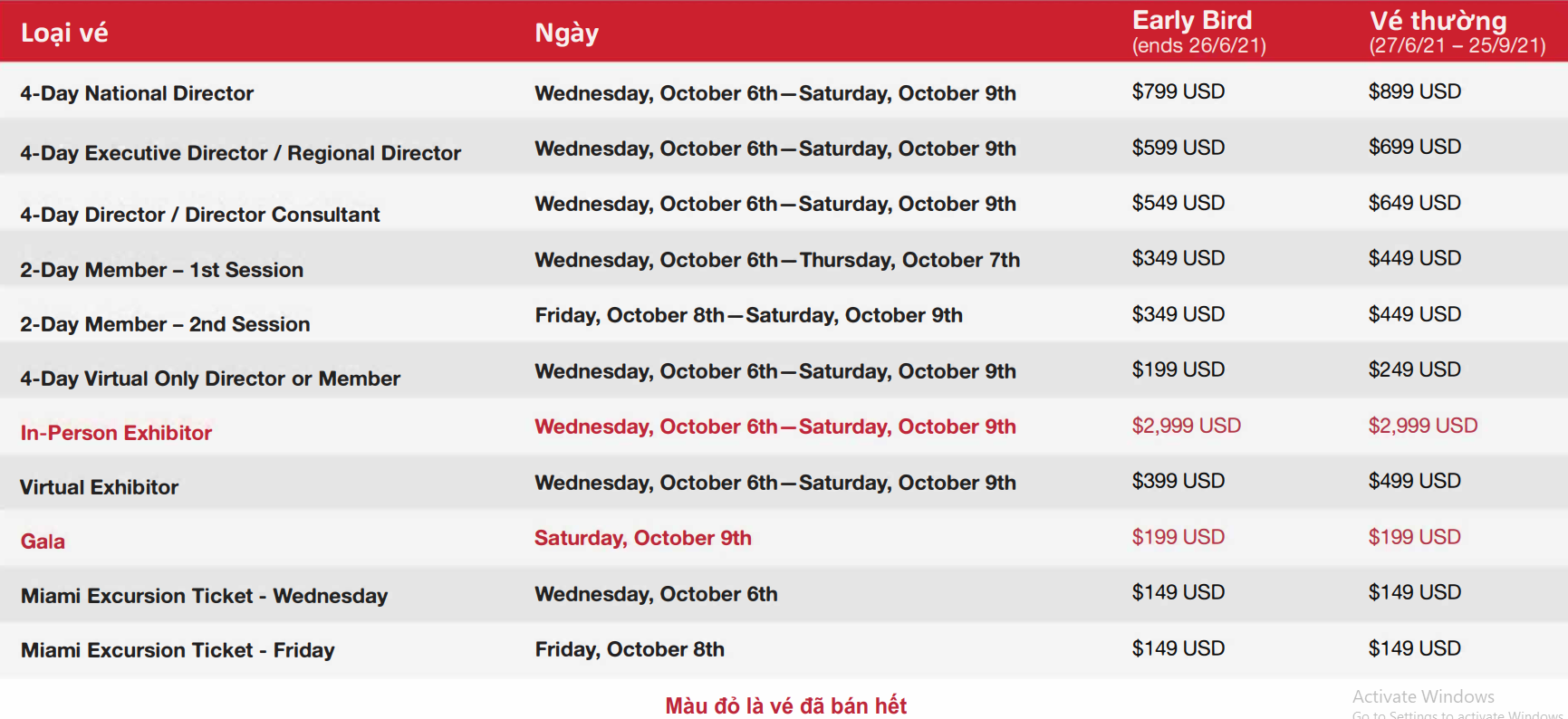Image resolution: width=1568 pixels, height=719 pixels.
Task: Click the Màu đỏ là vé đã bán hết note
Action: coord(785,705)
